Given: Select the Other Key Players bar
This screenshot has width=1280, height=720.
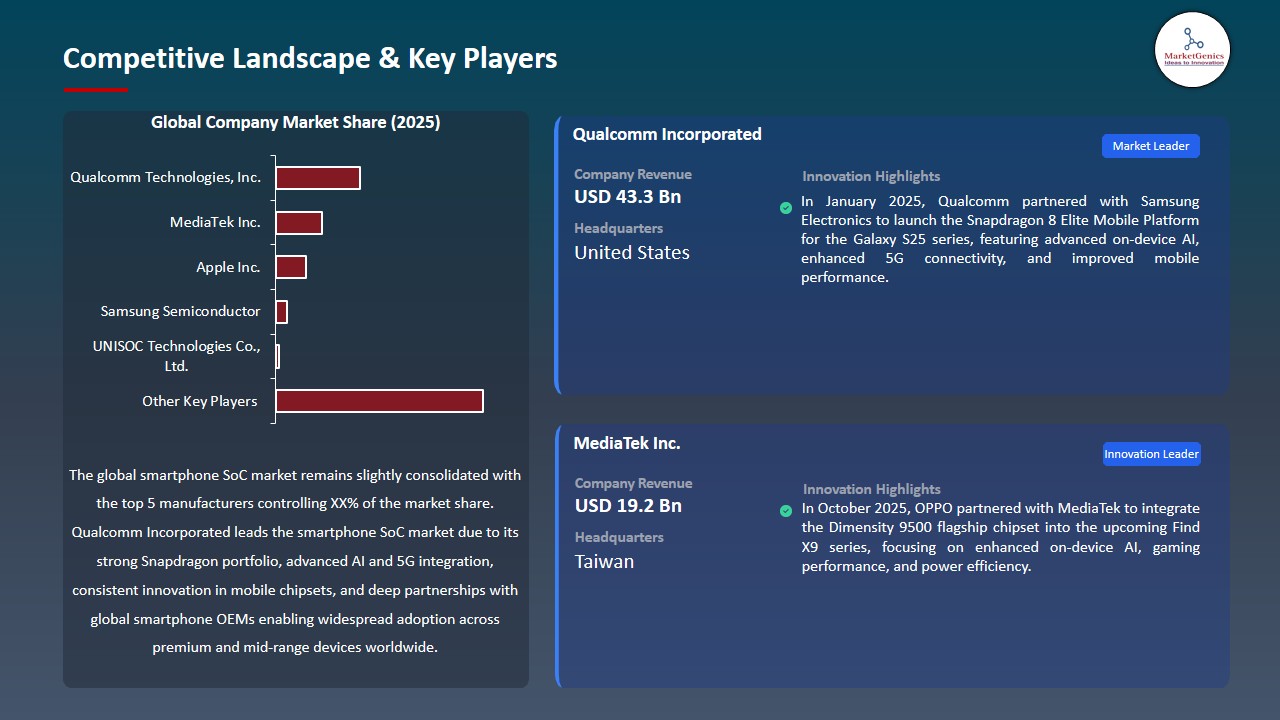Looking at the screenshot, I should tap(380, 401).
